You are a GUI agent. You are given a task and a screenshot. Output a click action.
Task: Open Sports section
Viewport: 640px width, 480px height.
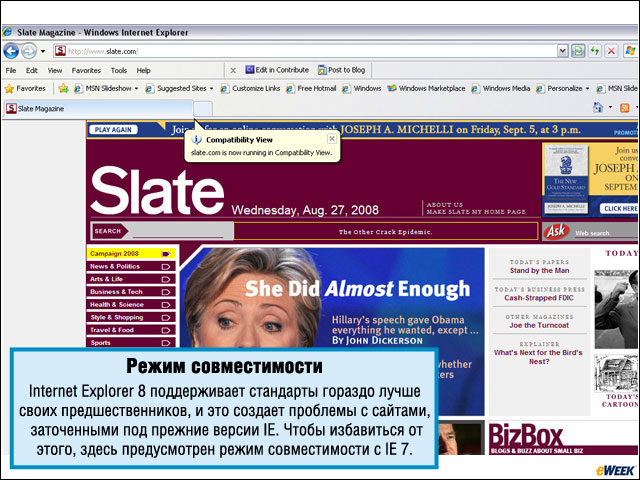(x=131, y=342)
